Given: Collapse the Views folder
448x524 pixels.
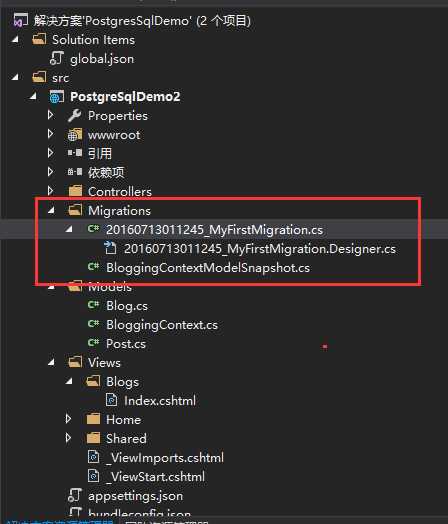Looking at the screenshot, I should click(x=51, y=362).
